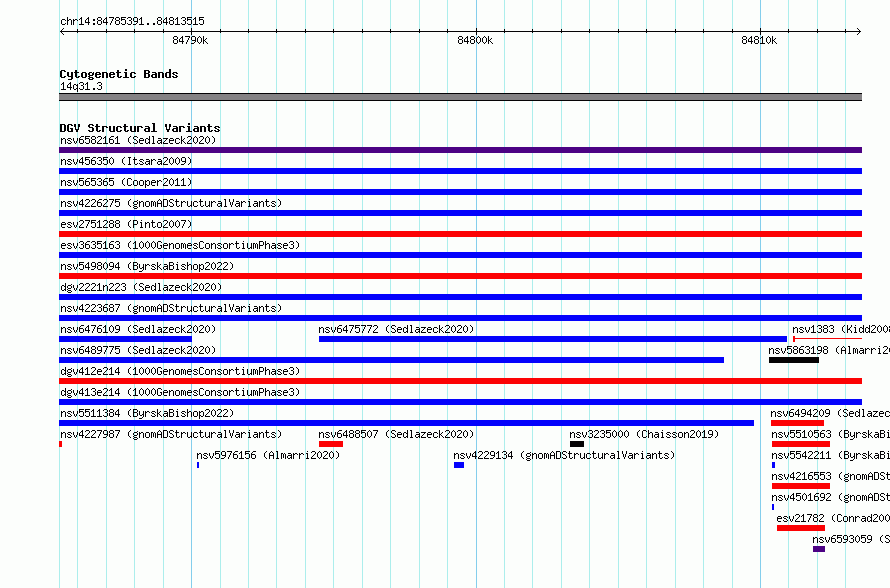890x588 pixels.
Task: Click the esv2751288 (Pinto2007) label
Action: [126, 224]
